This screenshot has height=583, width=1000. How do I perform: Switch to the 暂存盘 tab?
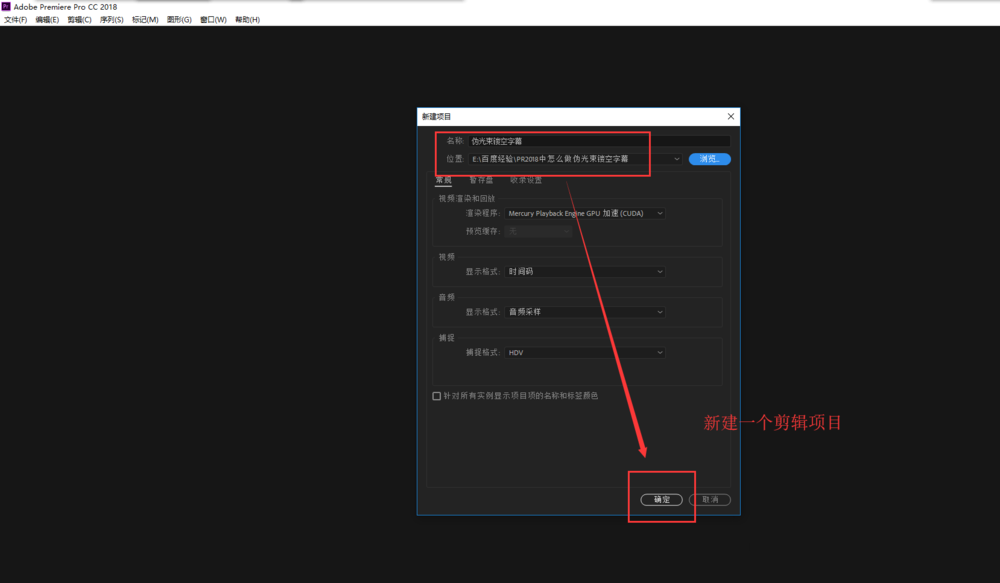481,181
